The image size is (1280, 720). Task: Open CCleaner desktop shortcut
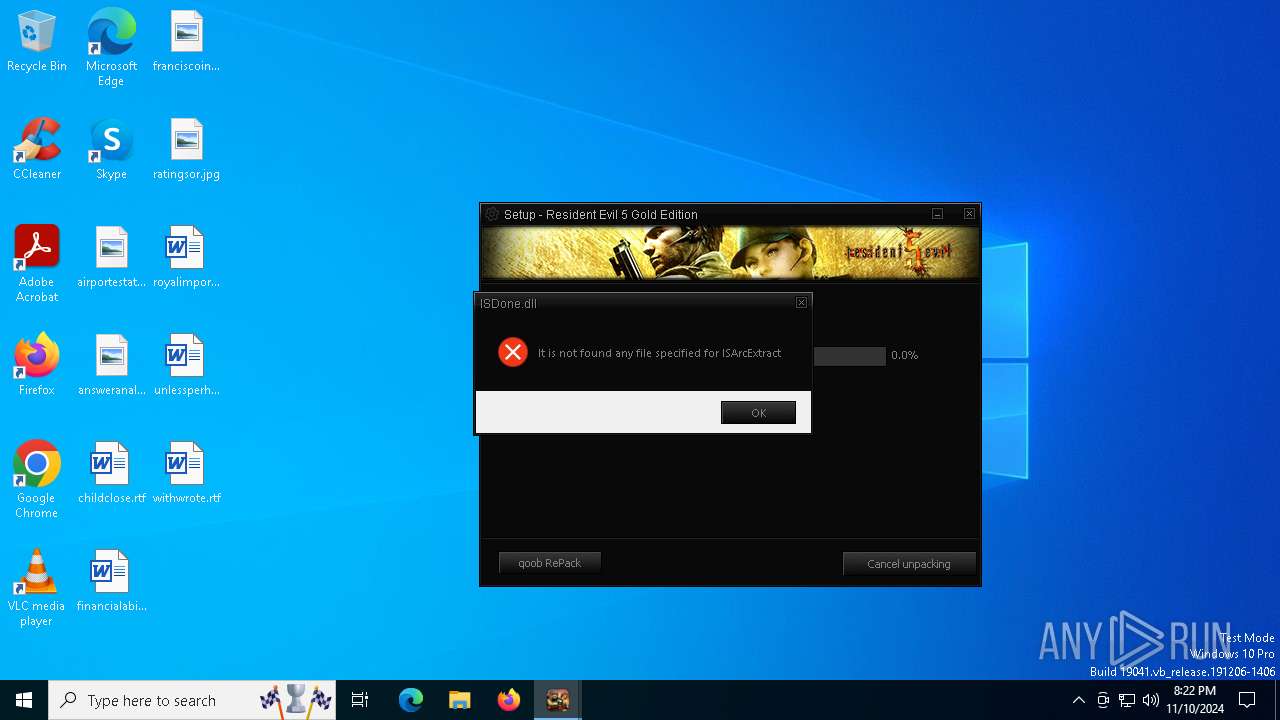(x=37, y=149)
